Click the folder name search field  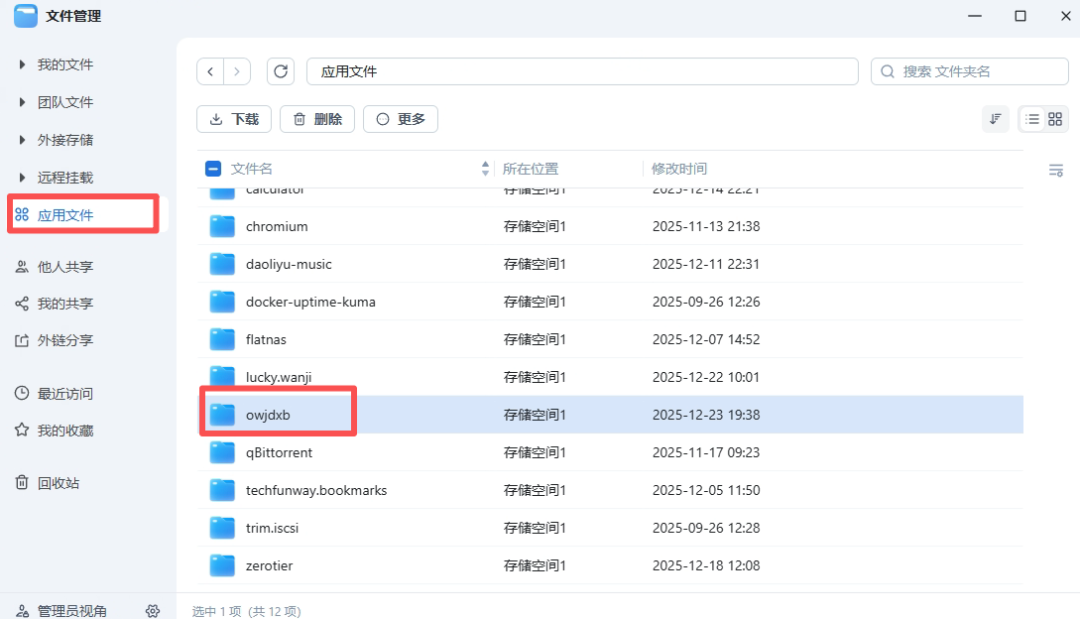[x=969, y=71]
